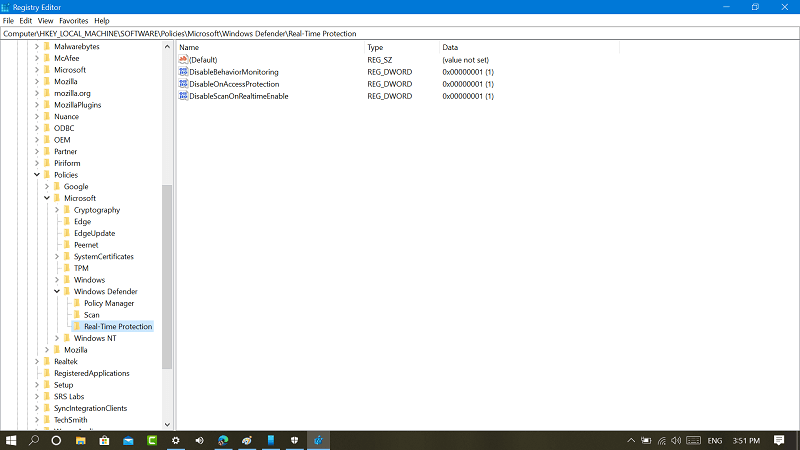Open File Explorer from the taskbar
The image size is (800, 450).
tap(81, 440)
